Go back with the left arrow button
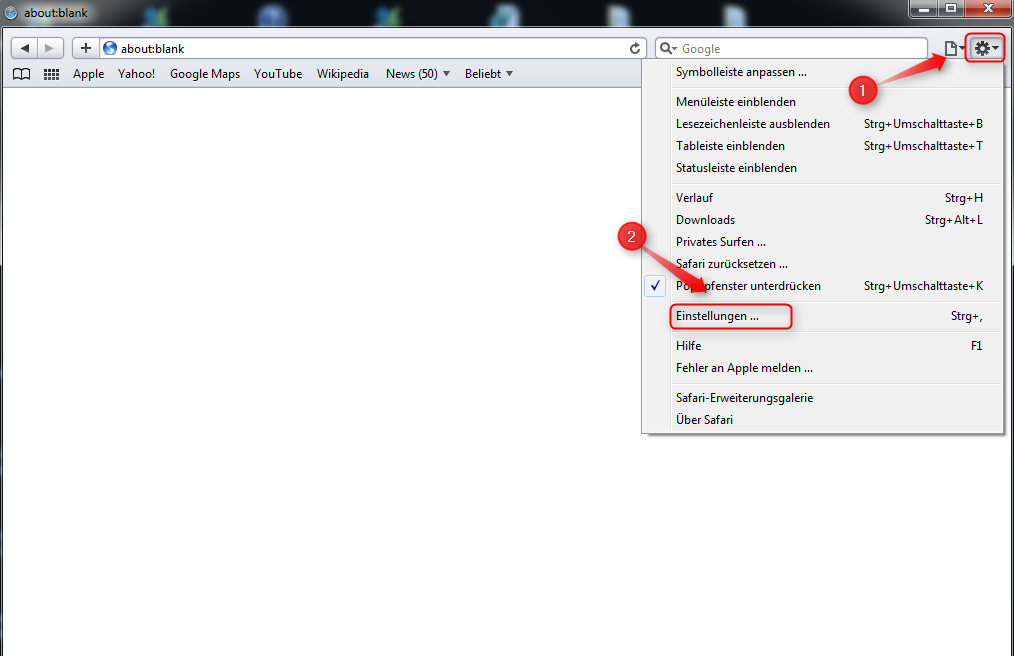The height and width of the screenshot is (656, 1014). (x=25, y=49)
